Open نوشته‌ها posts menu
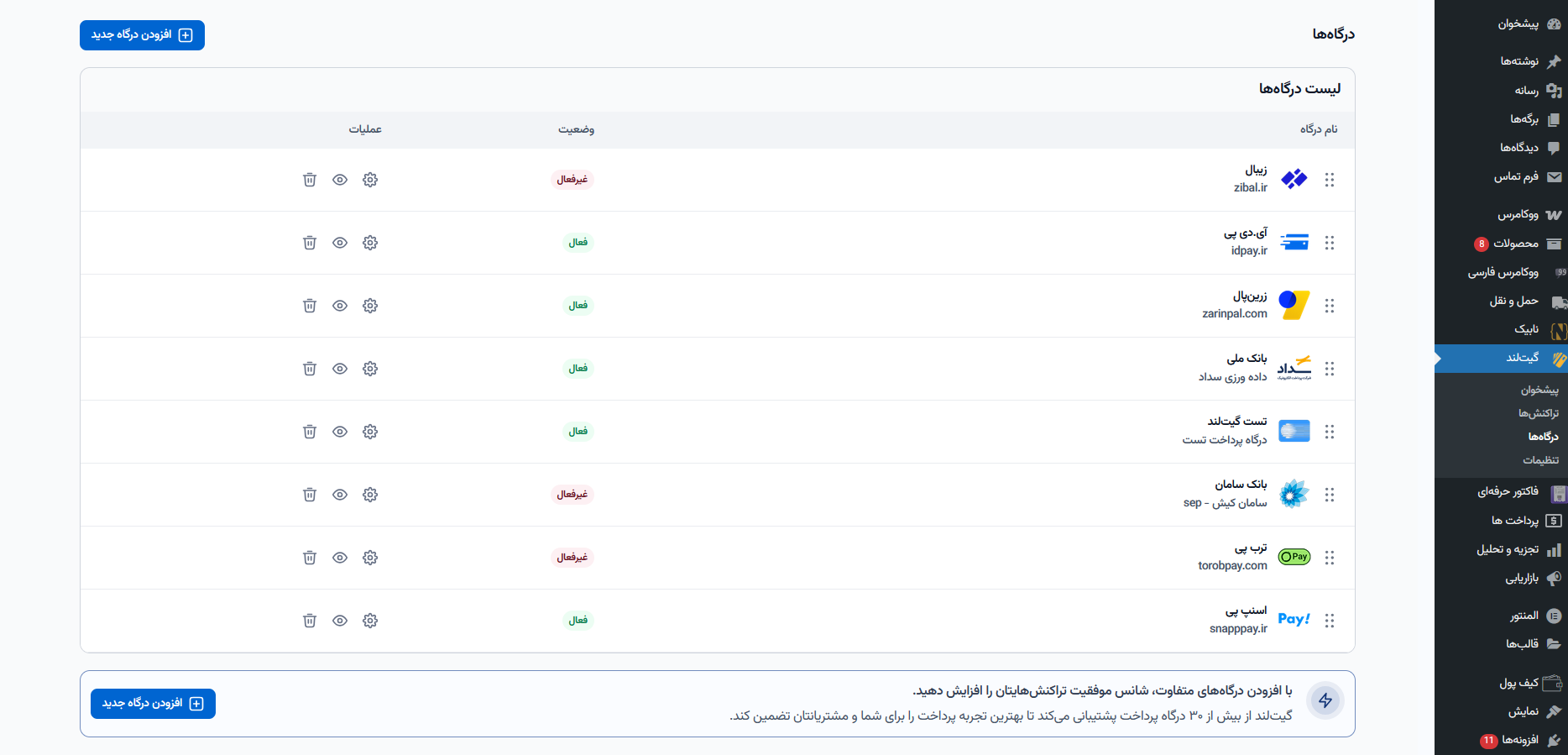 [1501, 61]
